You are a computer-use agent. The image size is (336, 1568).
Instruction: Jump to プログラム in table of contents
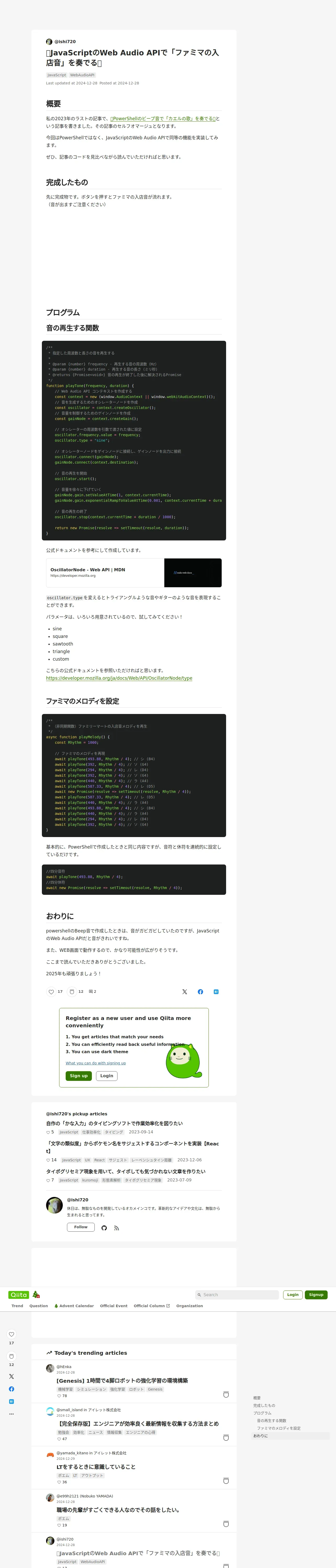coord(262,1413)
